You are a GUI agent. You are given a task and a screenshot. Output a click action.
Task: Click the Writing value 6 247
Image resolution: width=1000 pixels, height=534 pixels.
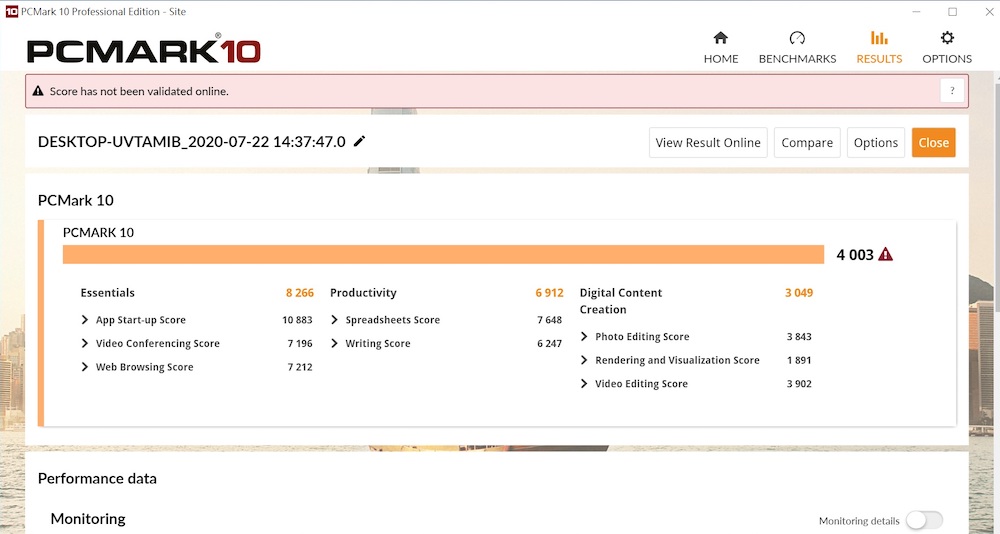(549, 343)
